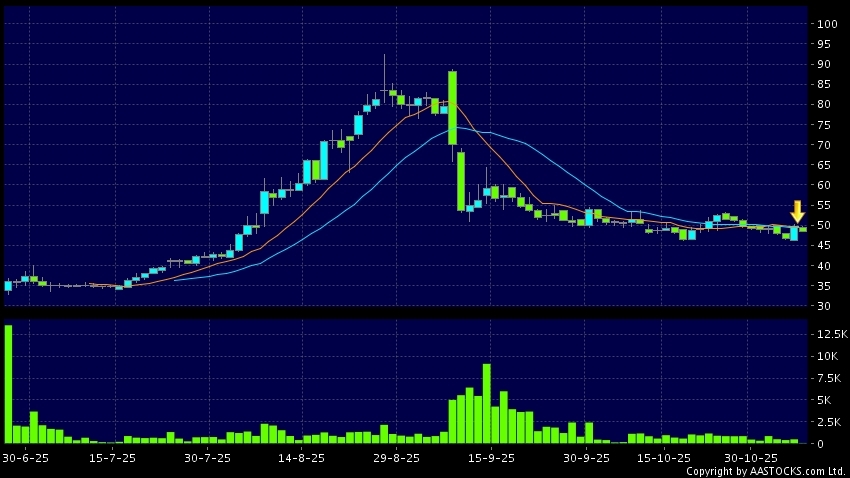This screenshot has width=850, height=478.
Task: Click the 50 price axis label
Action: (x=823, y=225)
